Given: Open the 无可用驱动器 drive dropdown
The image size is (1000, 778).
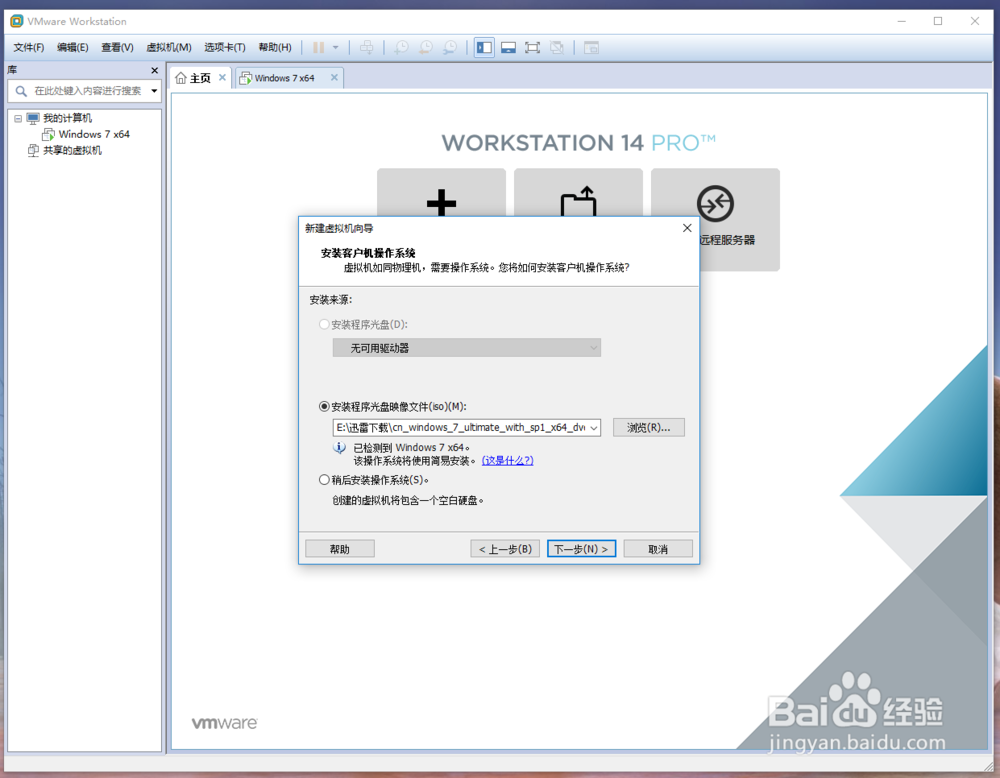Looking at the screenshot, I should click(467, 348).
